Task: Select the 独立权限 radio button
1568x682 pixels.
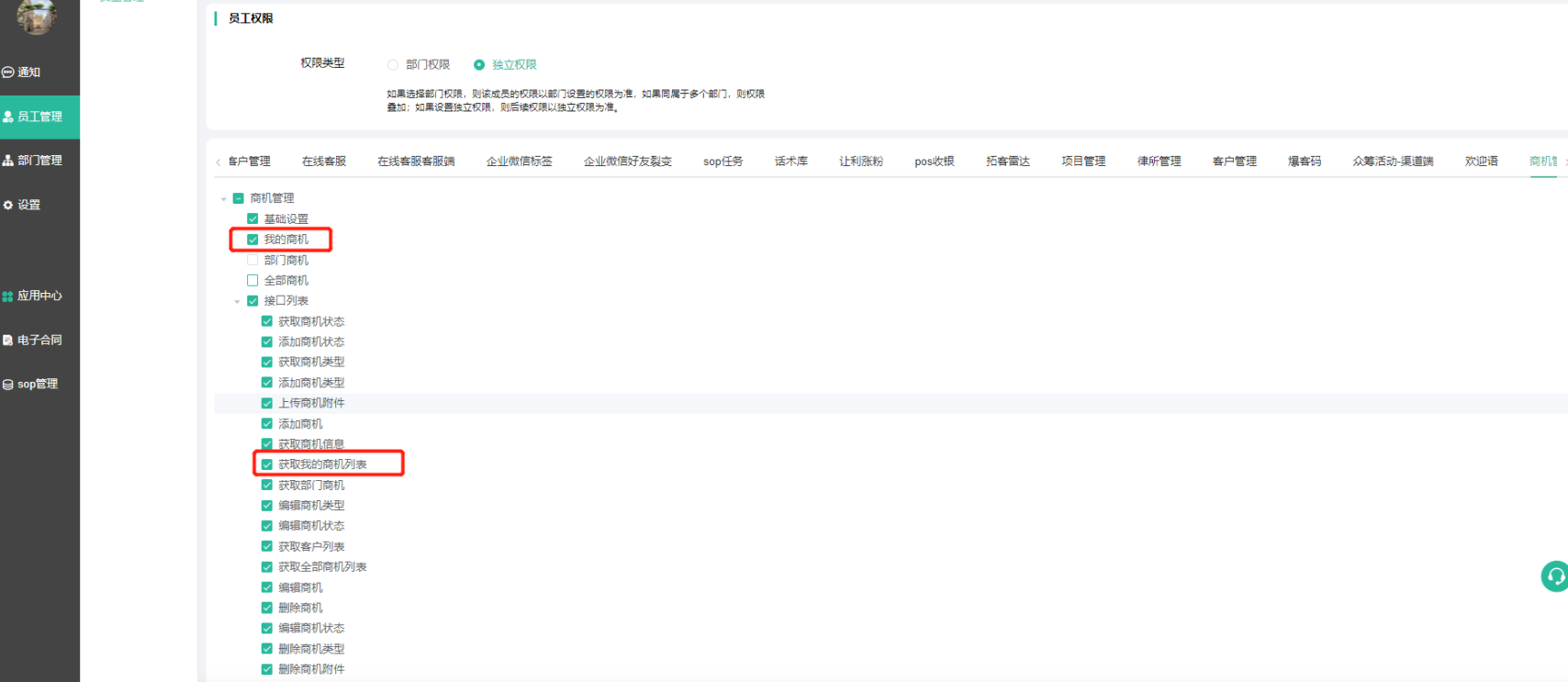Action: click(x=479, y=65)
